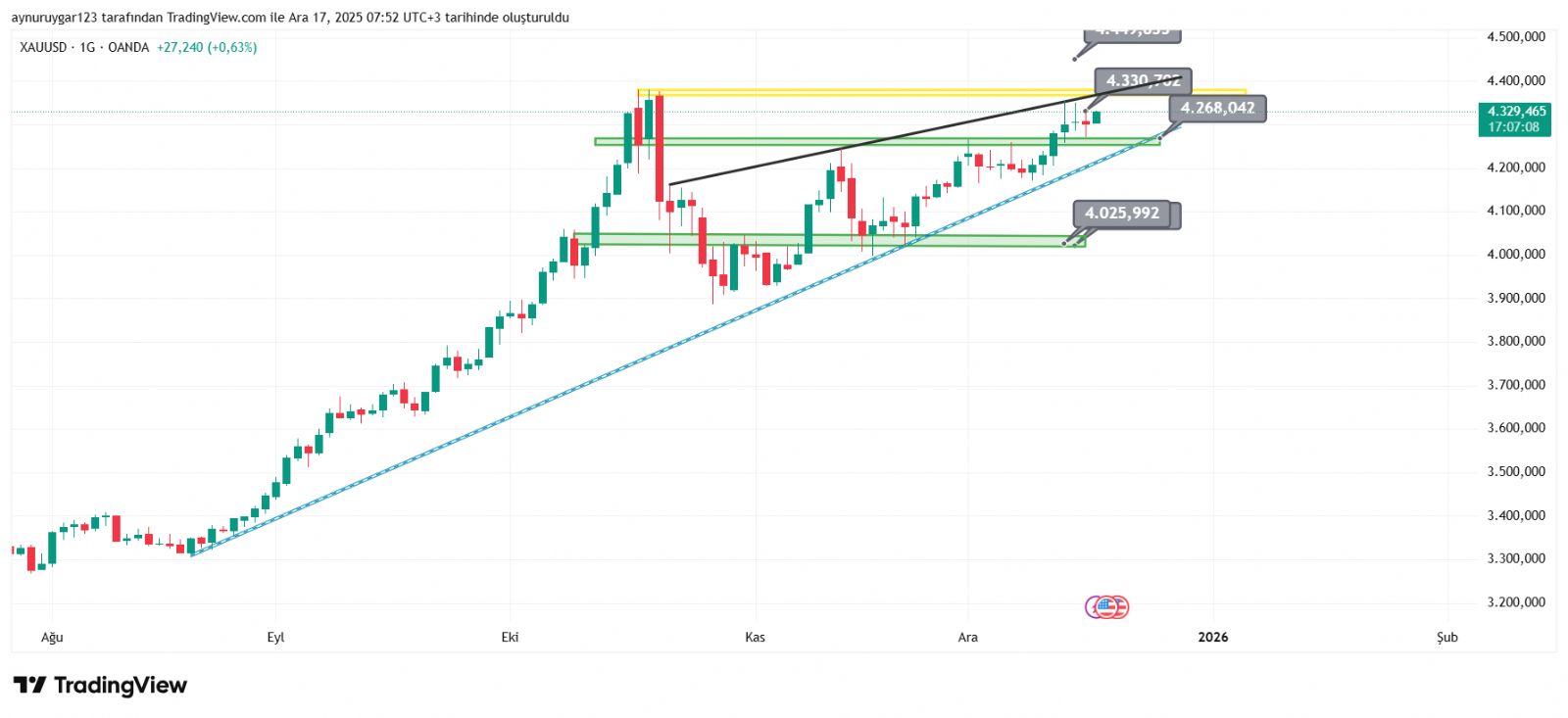This screenshot has width=1568, height=718.
Task: Select the partially hidden topmost price callout
Action: tap(1132, 34)
